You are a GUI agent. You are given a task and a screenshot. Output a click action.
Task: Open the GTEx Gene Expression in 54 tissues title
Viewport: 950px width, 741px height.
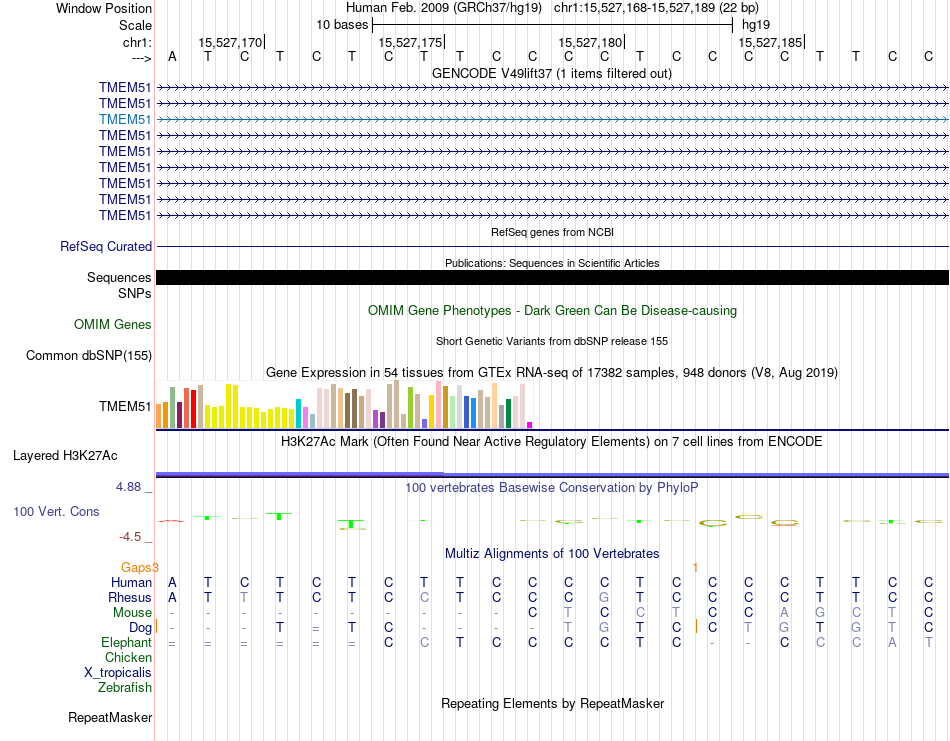click(552, 373)
